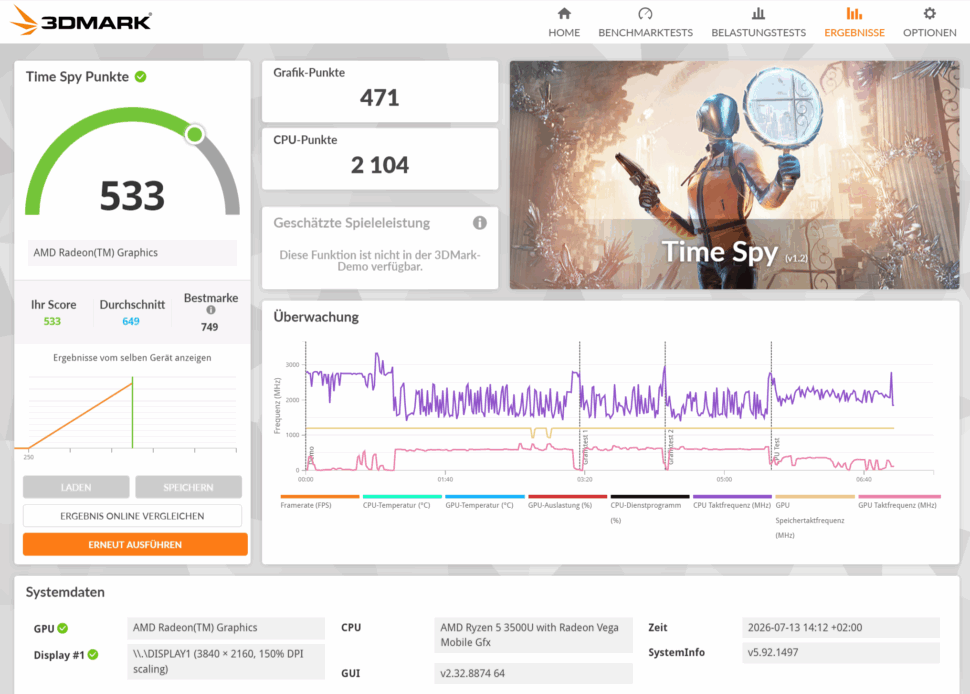Go to BELASTUNGSTESTS tab

[x=758, y=22]
